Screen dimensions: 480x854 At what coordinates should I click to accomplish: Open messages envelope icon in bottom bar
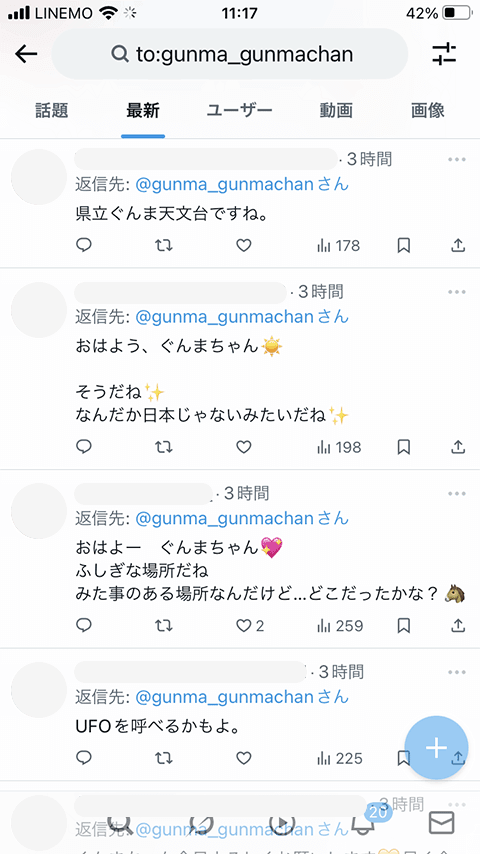coord(441,823)
